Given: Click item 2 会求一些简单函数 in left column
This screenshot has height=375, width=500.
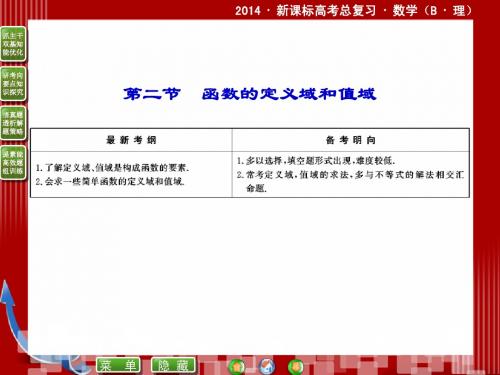Looking at the screenshot, I should [110, 182].
